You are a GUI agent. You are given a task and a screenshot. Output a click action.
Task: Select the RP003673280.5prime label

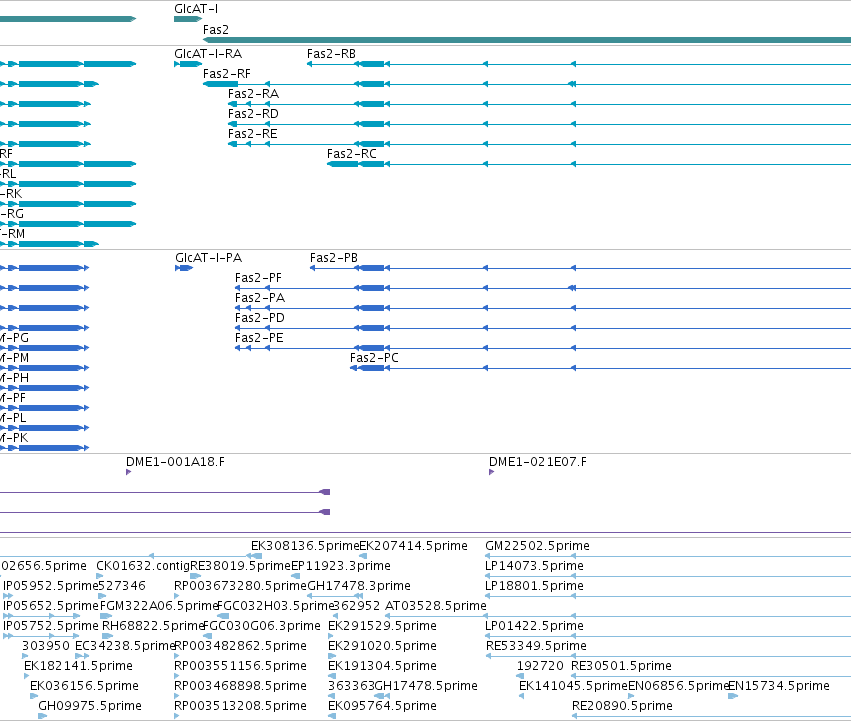pos(240,586)
